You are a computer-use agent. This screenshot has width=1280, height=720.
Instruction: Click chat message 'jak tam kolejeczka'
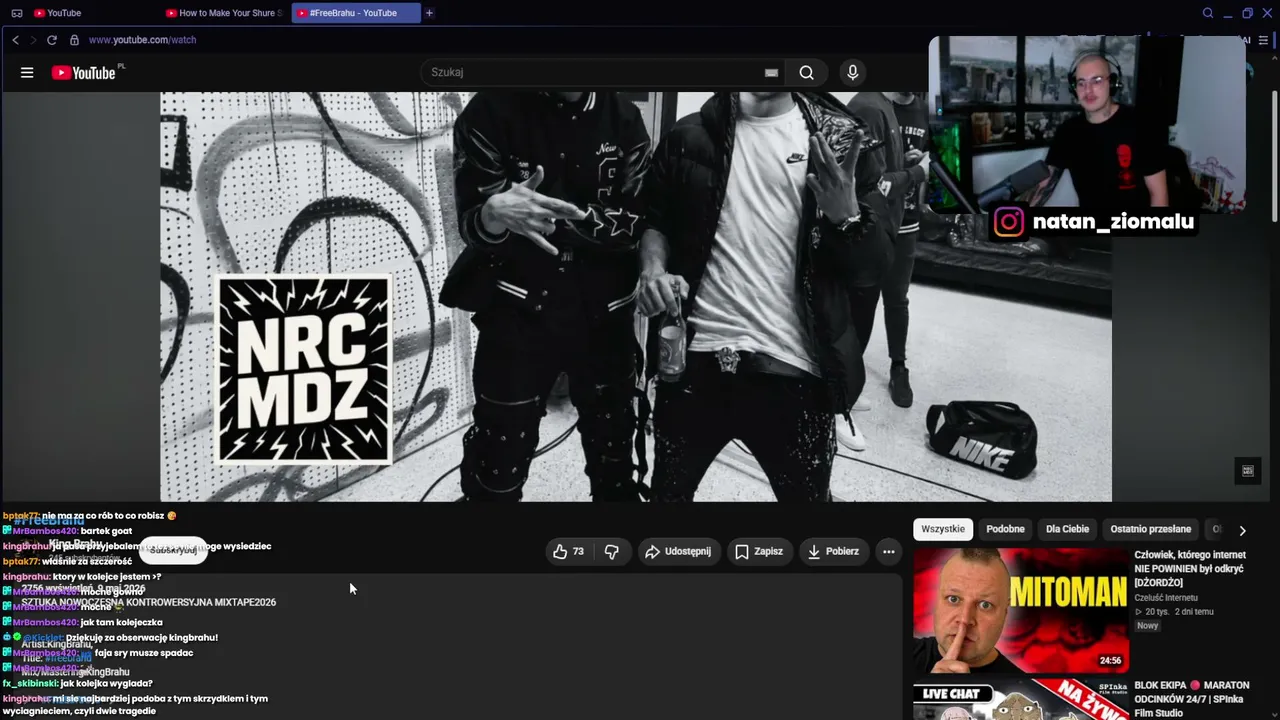tap(121, 622)
